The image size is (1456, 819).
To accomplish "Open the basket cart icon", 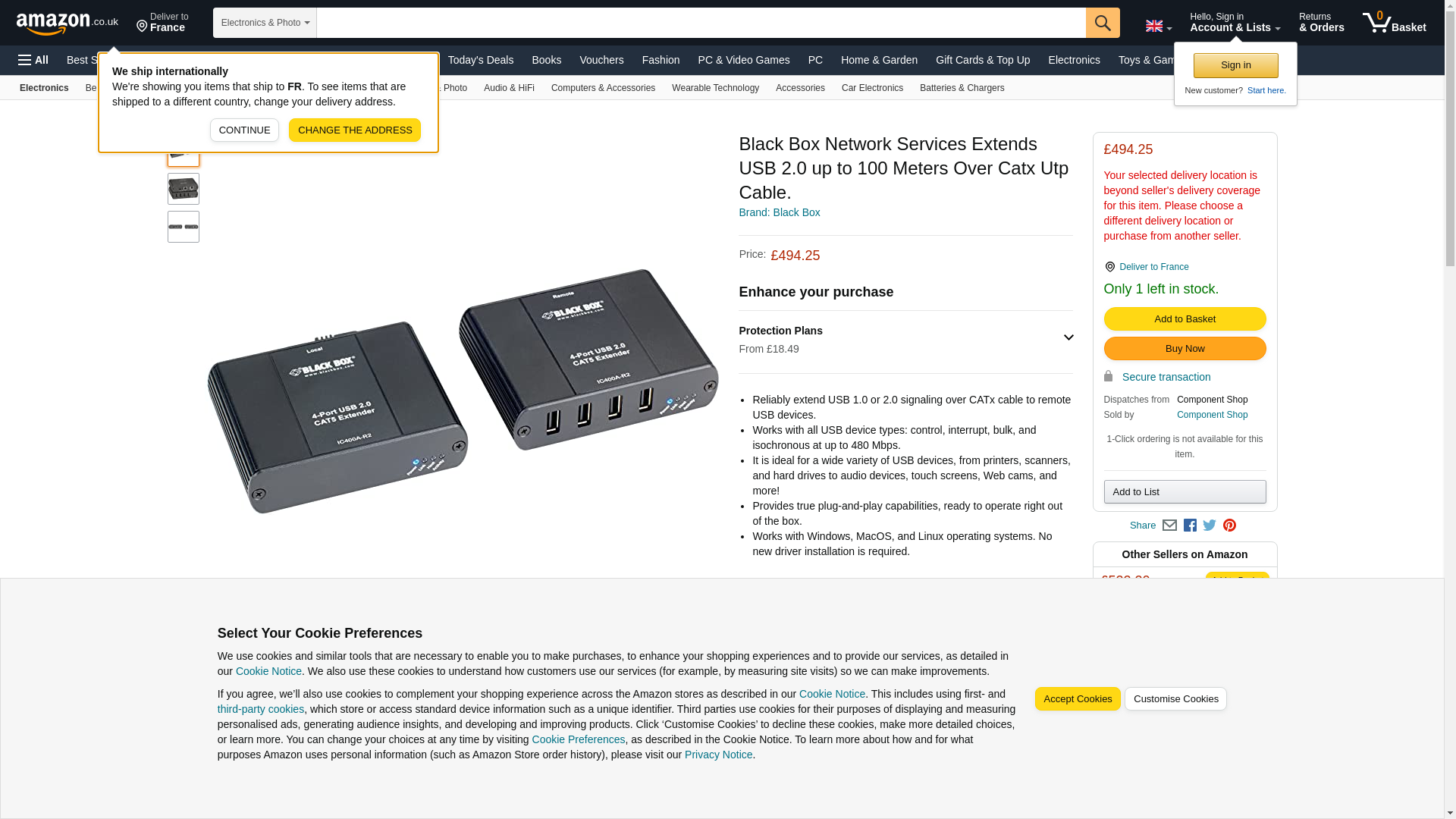I will tap(1394, 23).
